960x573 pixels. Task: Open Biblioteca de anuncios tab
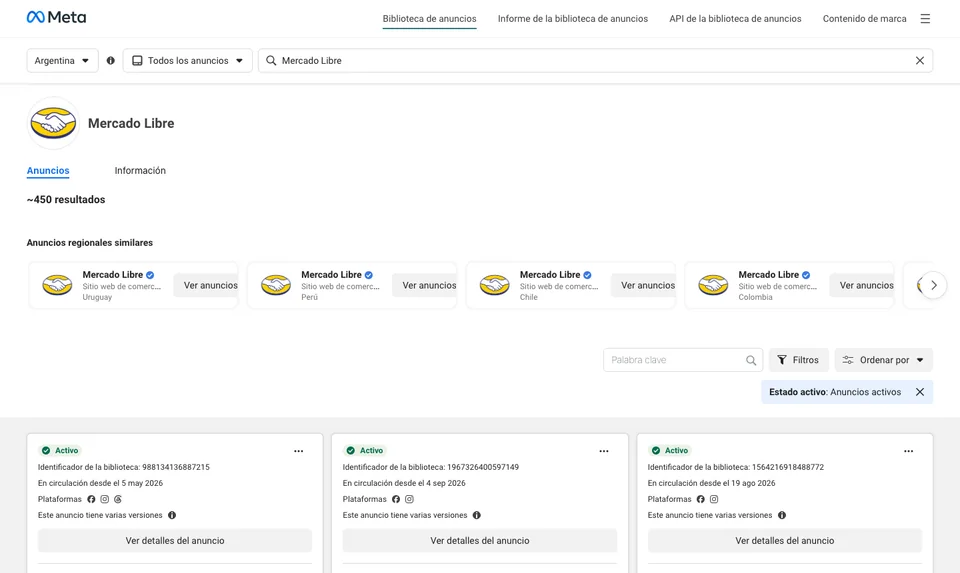(x=429, y=19)
